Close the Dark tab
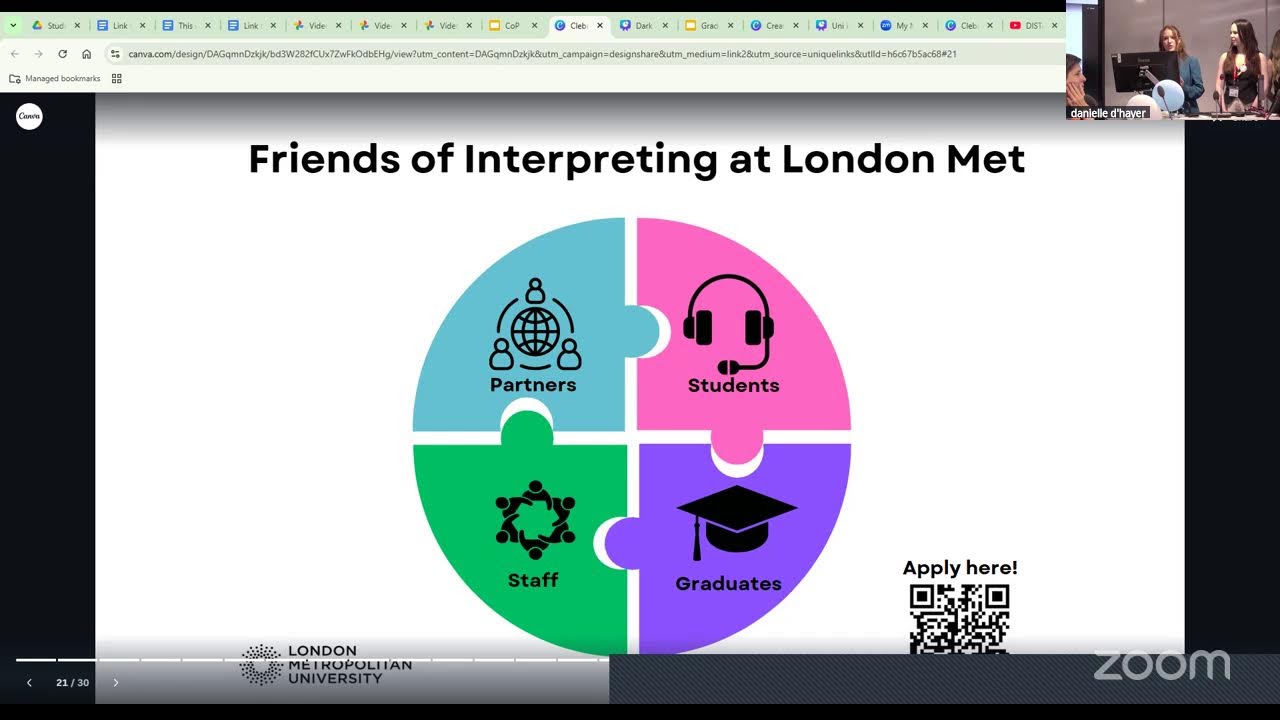This screenshot has width=1280, height=720. pyautogui.click(x=665, y=26)
